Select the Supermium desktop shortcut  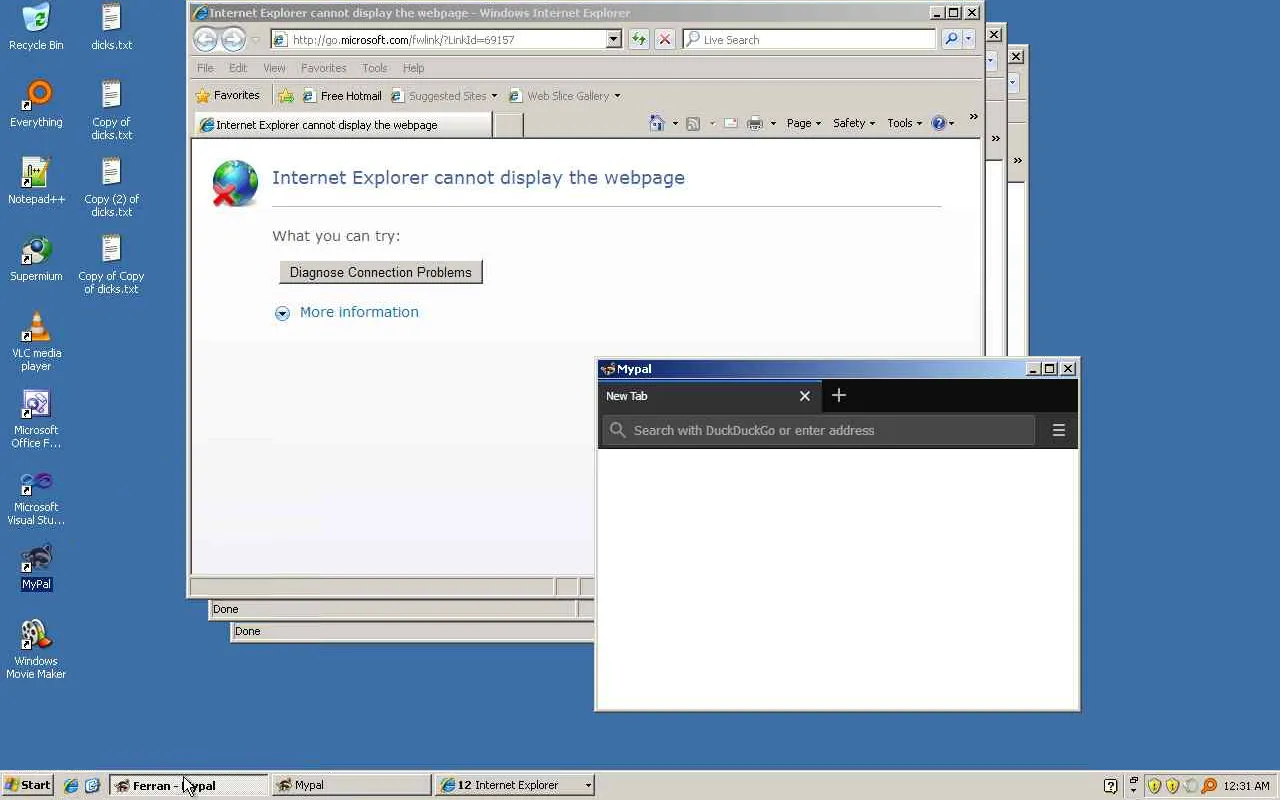coord(36,258)
